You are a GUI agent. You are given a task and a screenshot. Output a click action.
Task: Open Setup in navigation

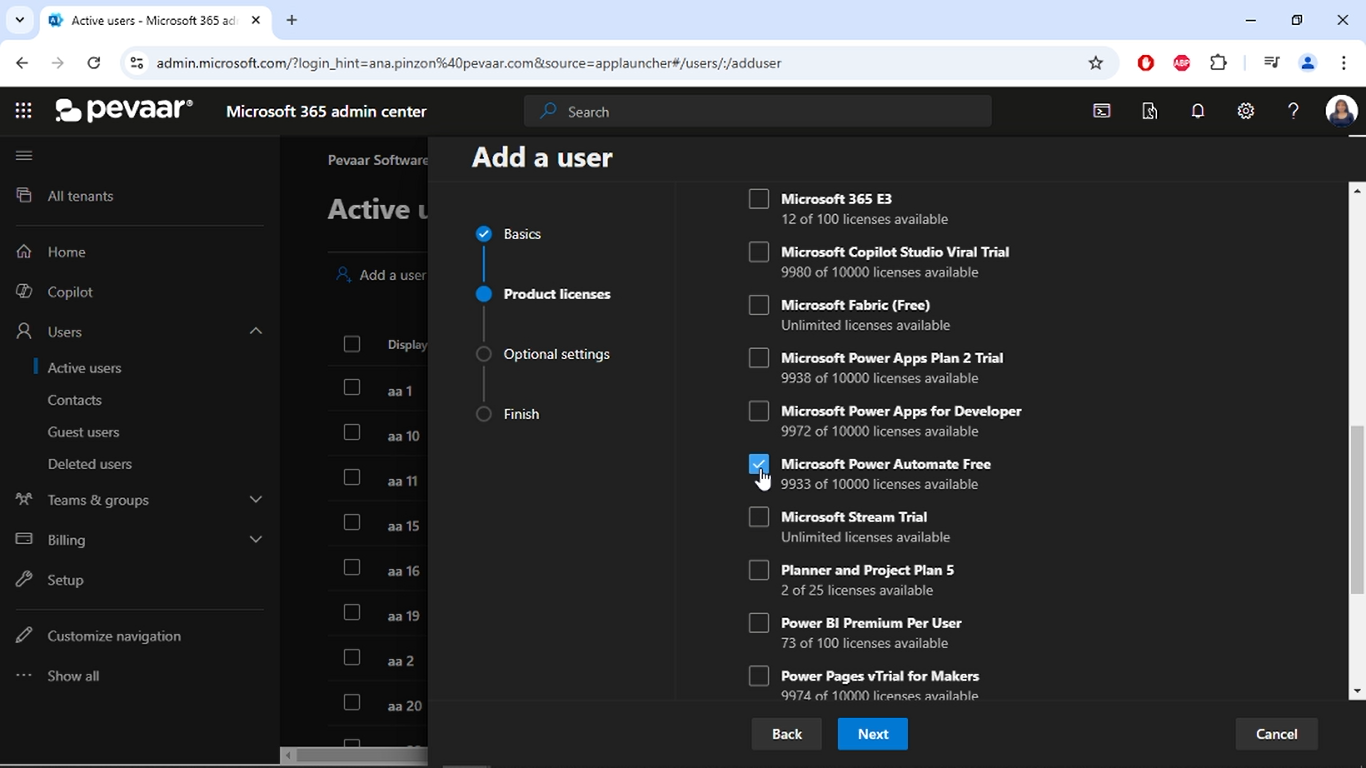(x=65, y=580)
